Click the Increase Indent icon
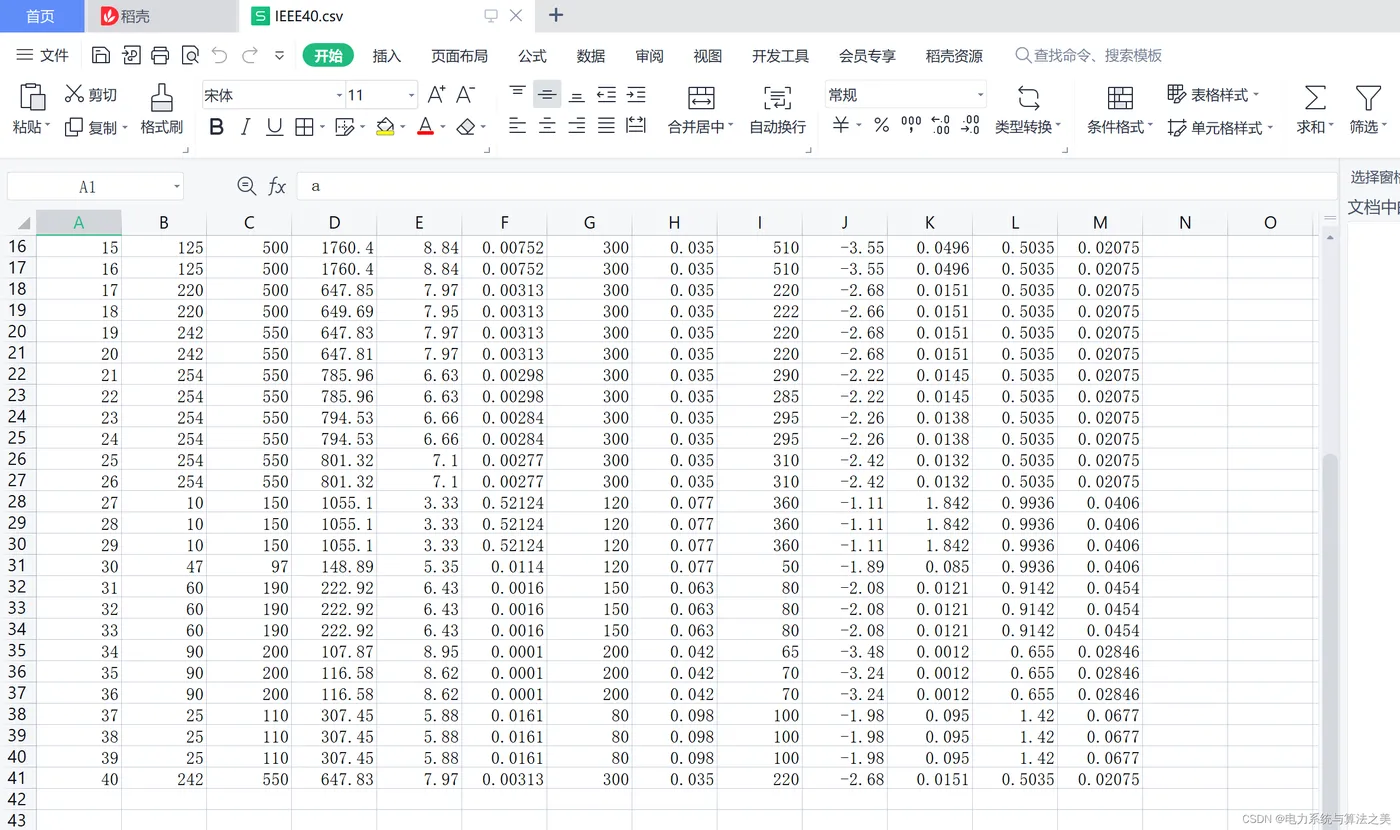Screen dimensions: 1400x830 636,95
